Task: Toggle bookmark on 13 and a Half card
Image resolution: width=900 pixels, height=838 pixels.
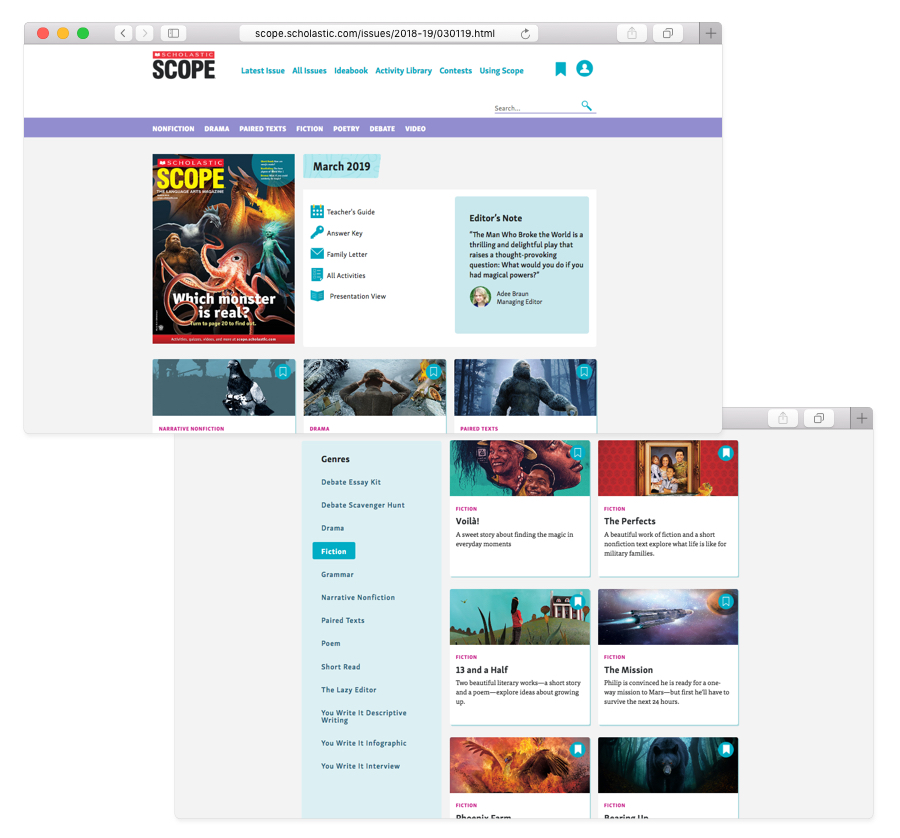Action: click(x=578, y=601)
